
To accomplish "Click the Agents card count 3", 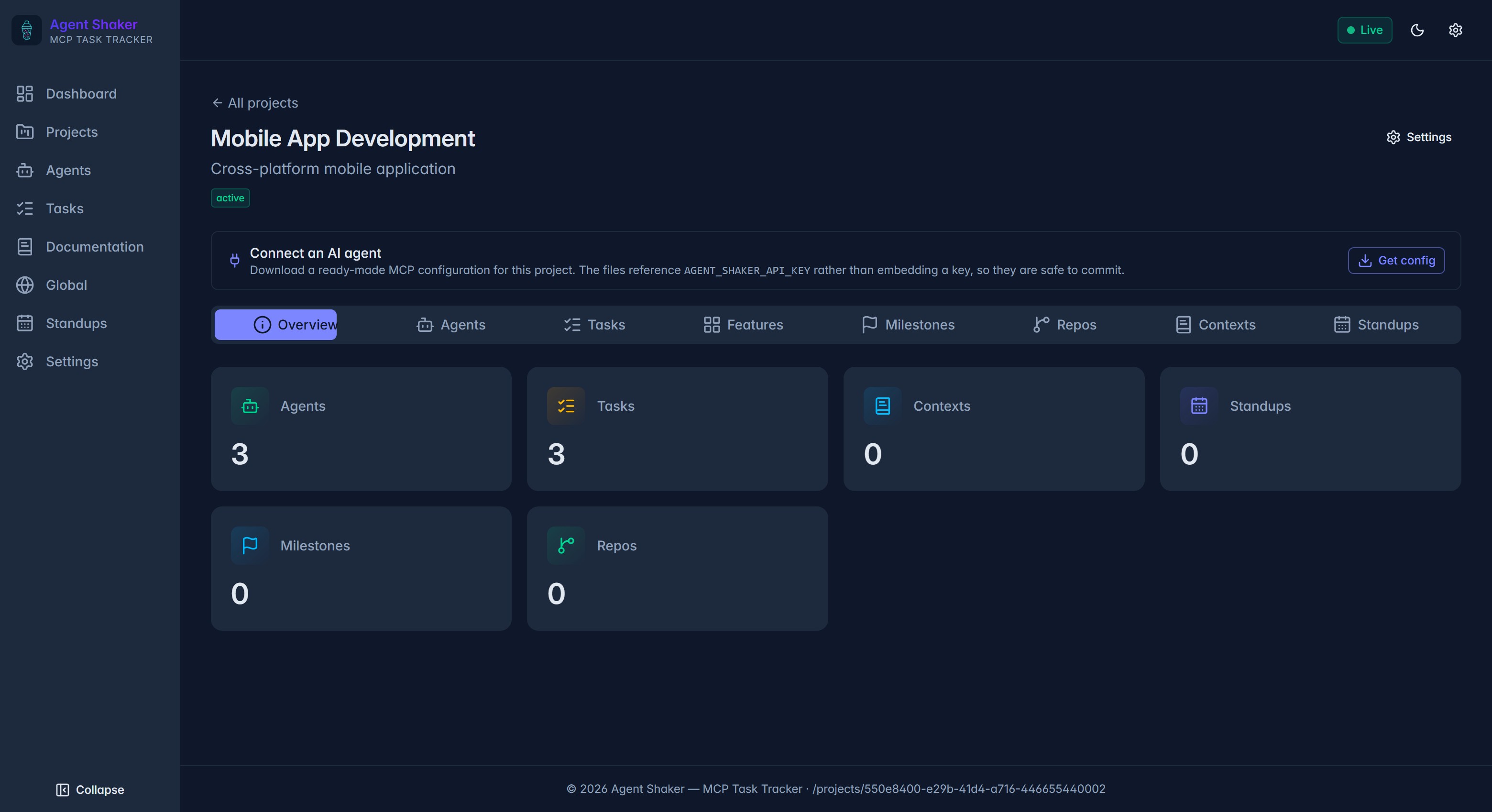I will tap(240, 453).
